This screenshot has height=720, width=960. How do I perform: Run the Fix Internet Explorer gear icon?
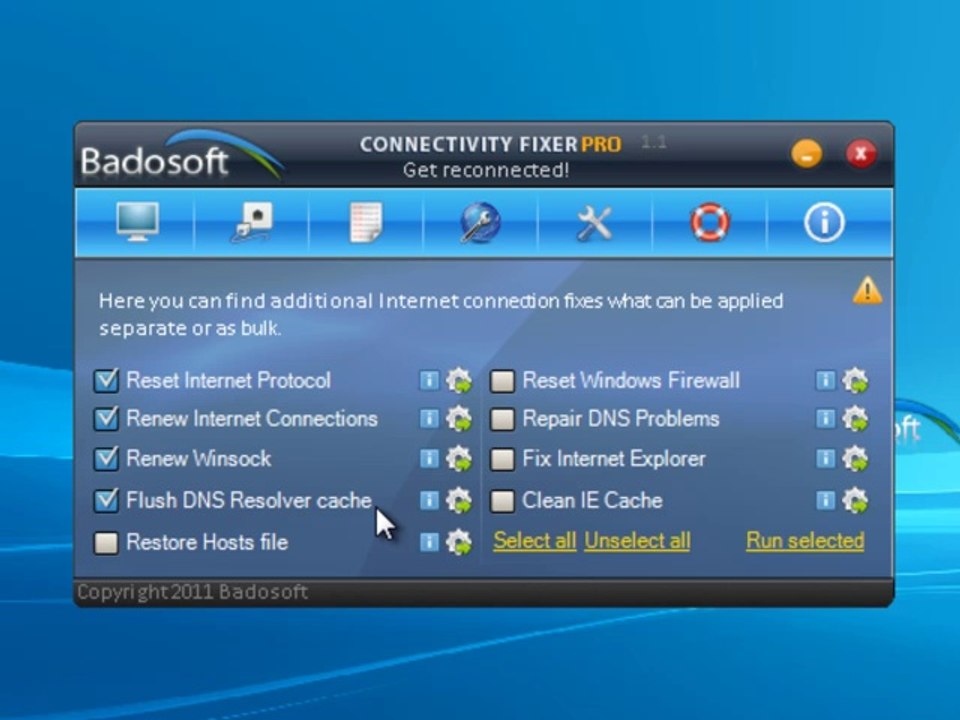855,459
